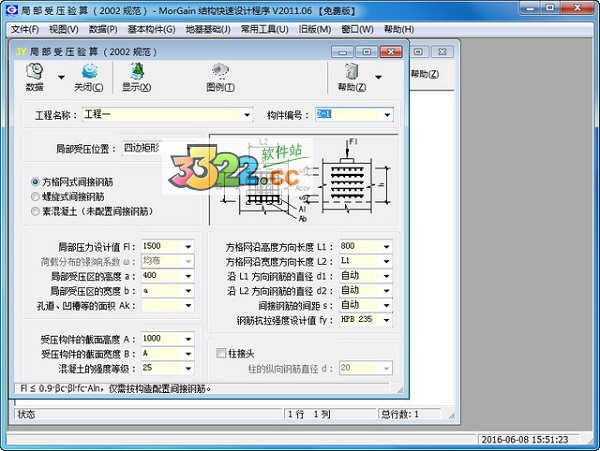Expand the 受压构件的截面宽度 B dropdown
This screenshot has height=451, width=600.
pos(188,354)
